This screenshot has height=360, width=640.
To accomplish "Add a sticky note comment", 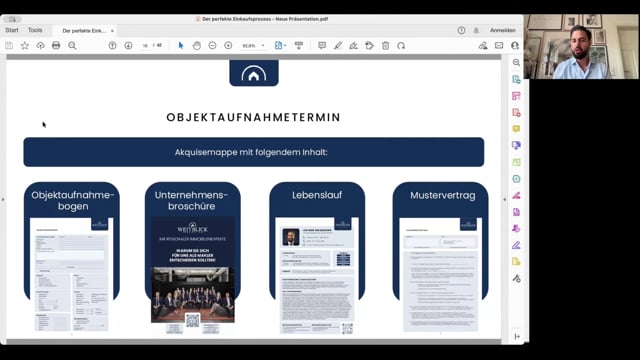I will (322, 46).
